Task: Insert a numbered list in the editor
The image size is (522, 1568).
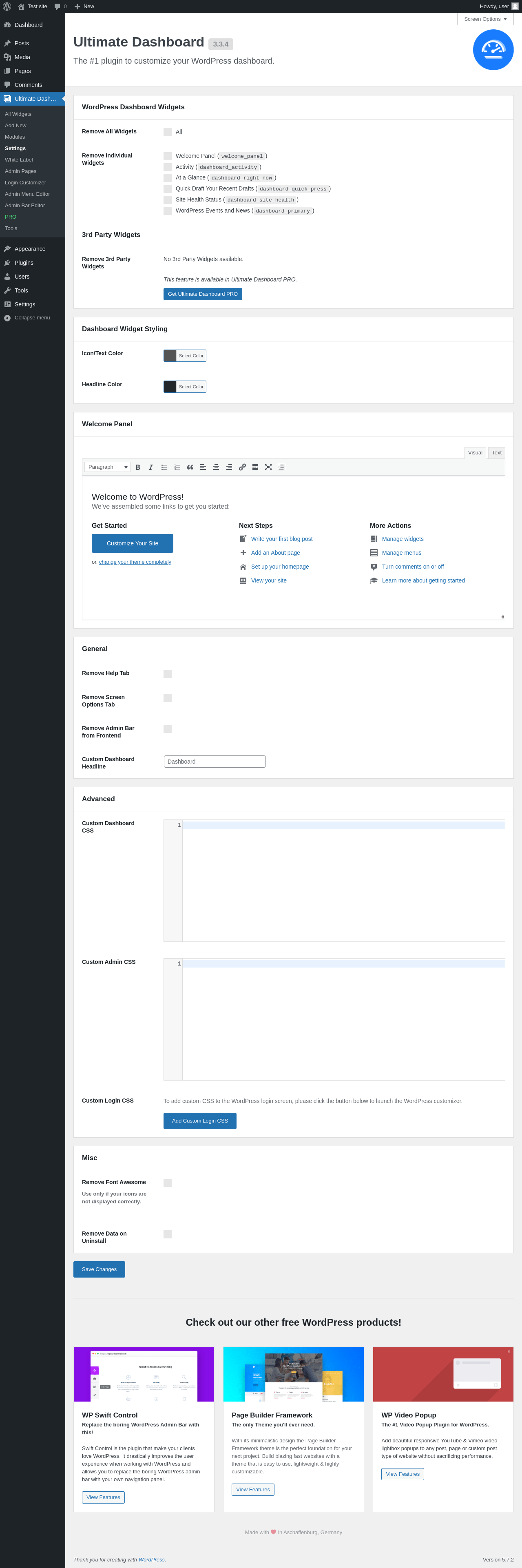Action: [177, 467]
